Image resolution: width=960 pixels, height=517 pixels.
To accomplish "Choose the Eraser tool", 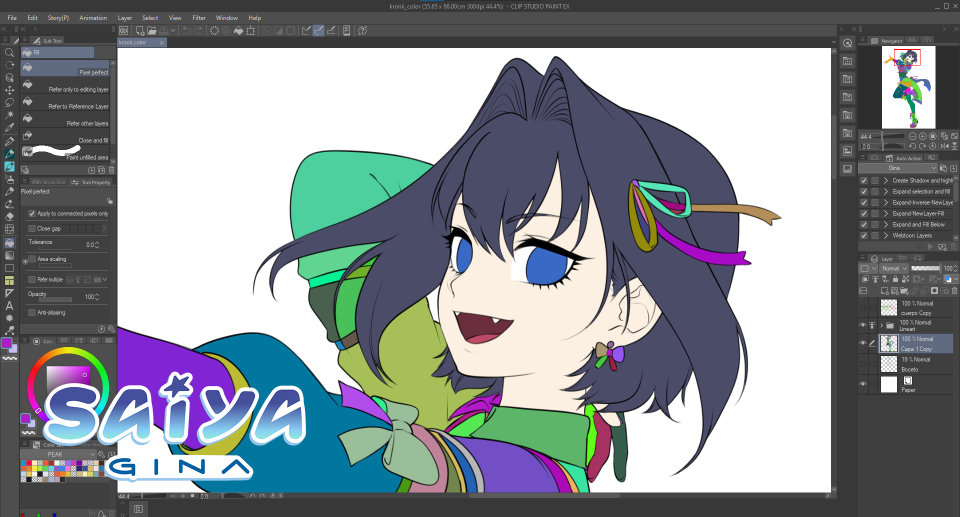I will click(9, 216).
